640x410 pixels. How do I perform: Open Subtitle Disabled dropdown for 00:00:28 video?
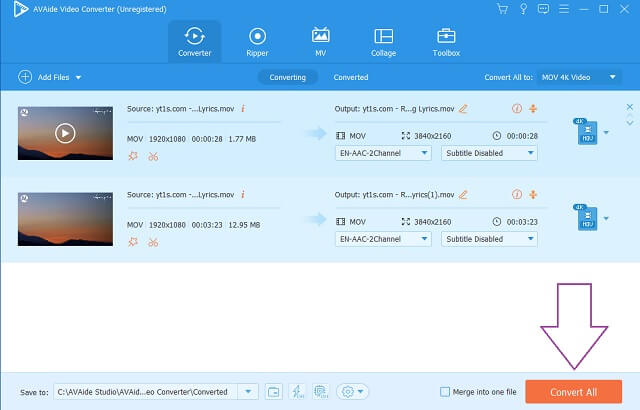coord(489,153)
